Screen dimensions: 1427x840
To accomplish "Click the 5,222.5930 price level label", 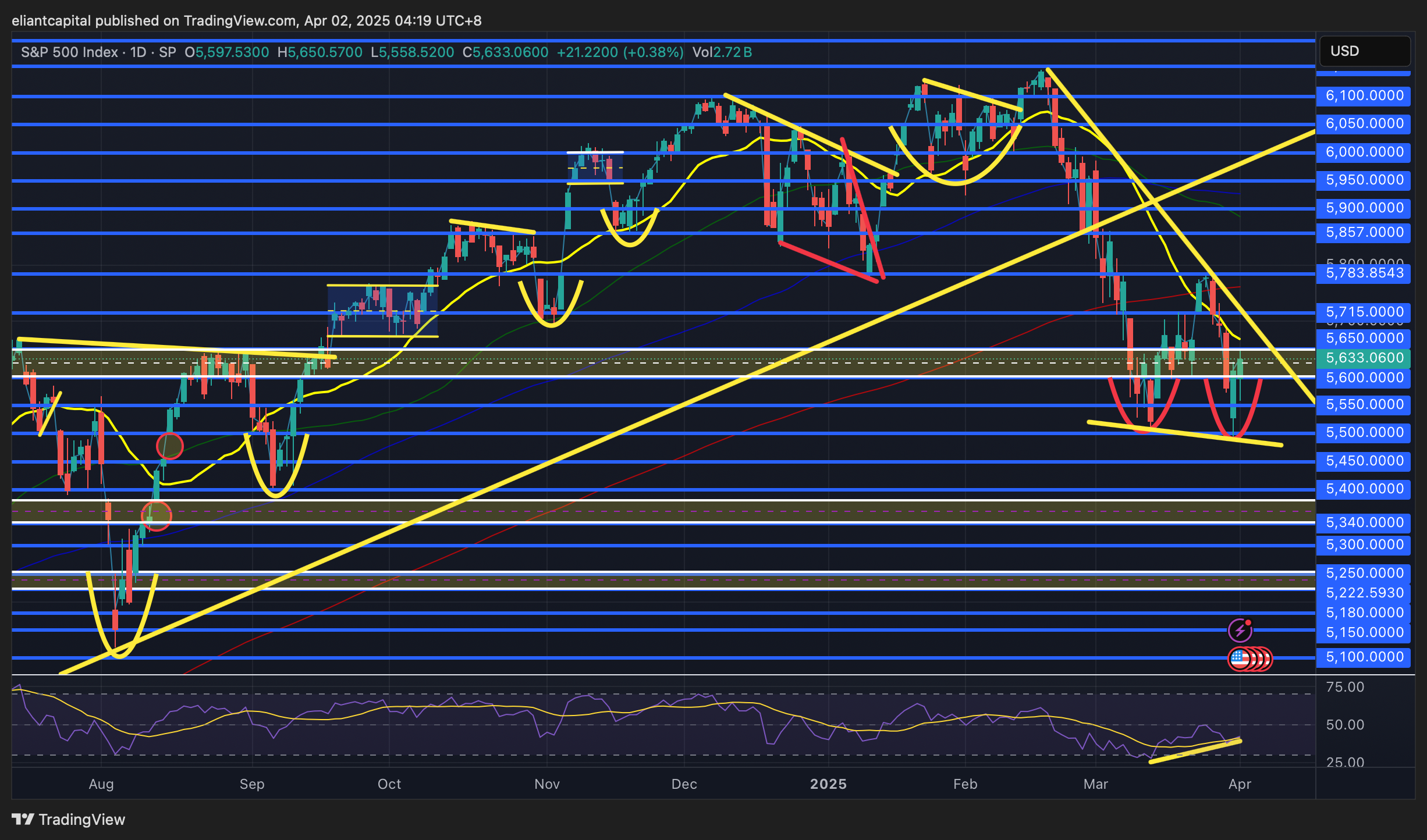I will click(x=1364, y=593).
